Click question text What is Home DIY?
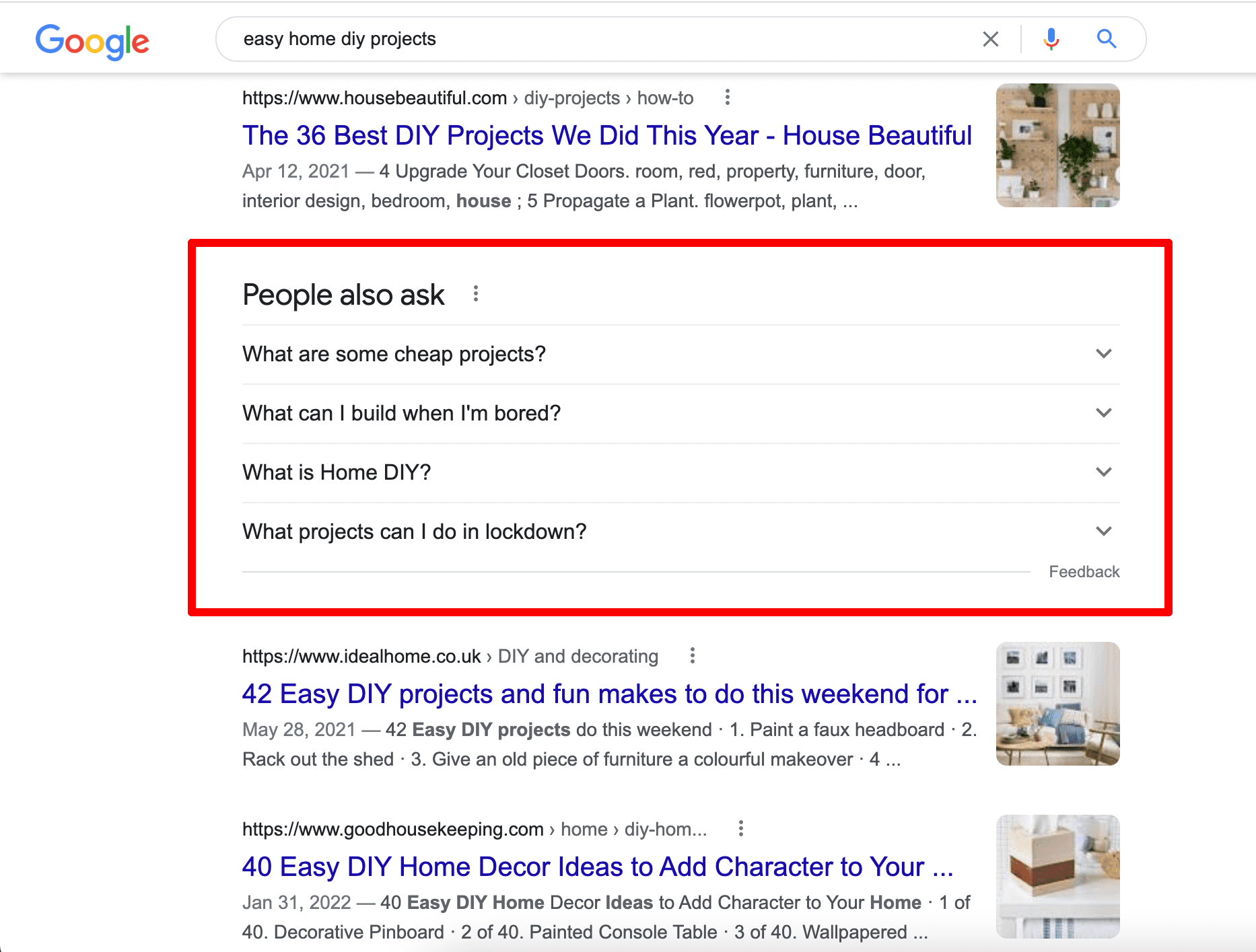This screenshot has width=1256, height=952. (337, 472)
